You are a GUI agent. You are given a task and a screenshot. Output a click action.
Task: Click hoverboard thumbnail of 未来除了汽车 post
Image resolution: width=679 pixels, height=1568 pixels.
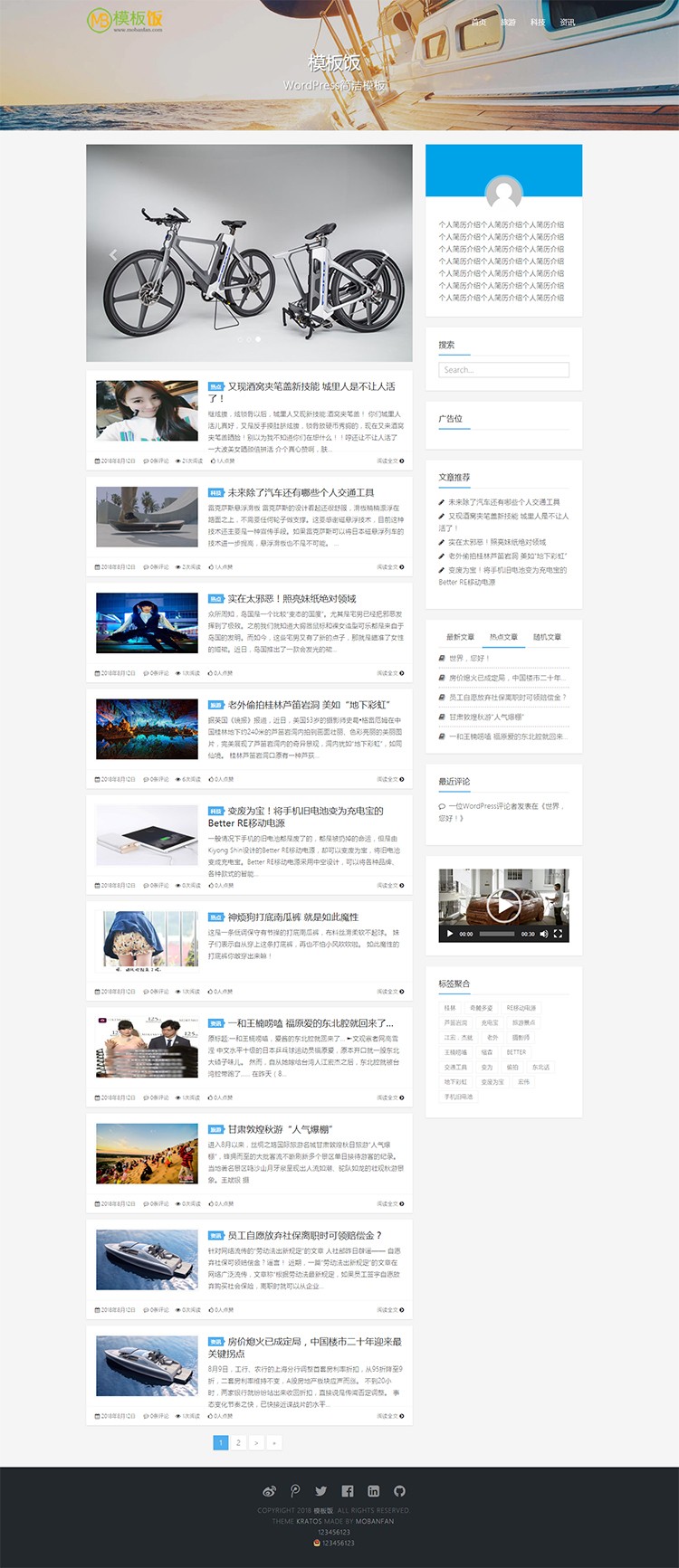147,516
